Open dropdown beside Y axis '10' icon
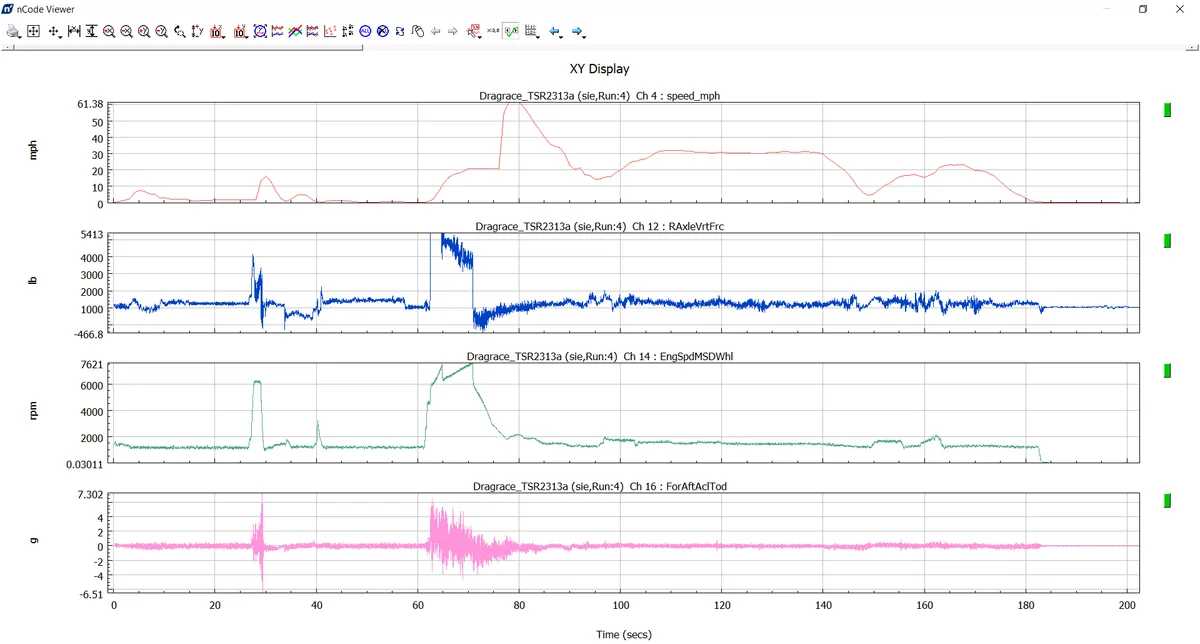Image resolution: width=1200 pixels, height=644 pixels. (246, 37)
